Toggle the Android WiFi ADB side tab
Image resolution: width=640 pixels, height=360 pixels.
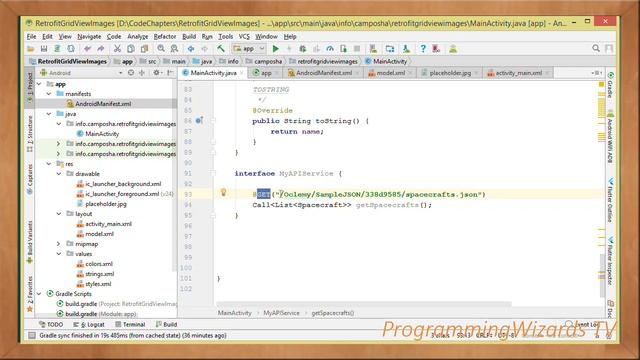coord(610,137)
